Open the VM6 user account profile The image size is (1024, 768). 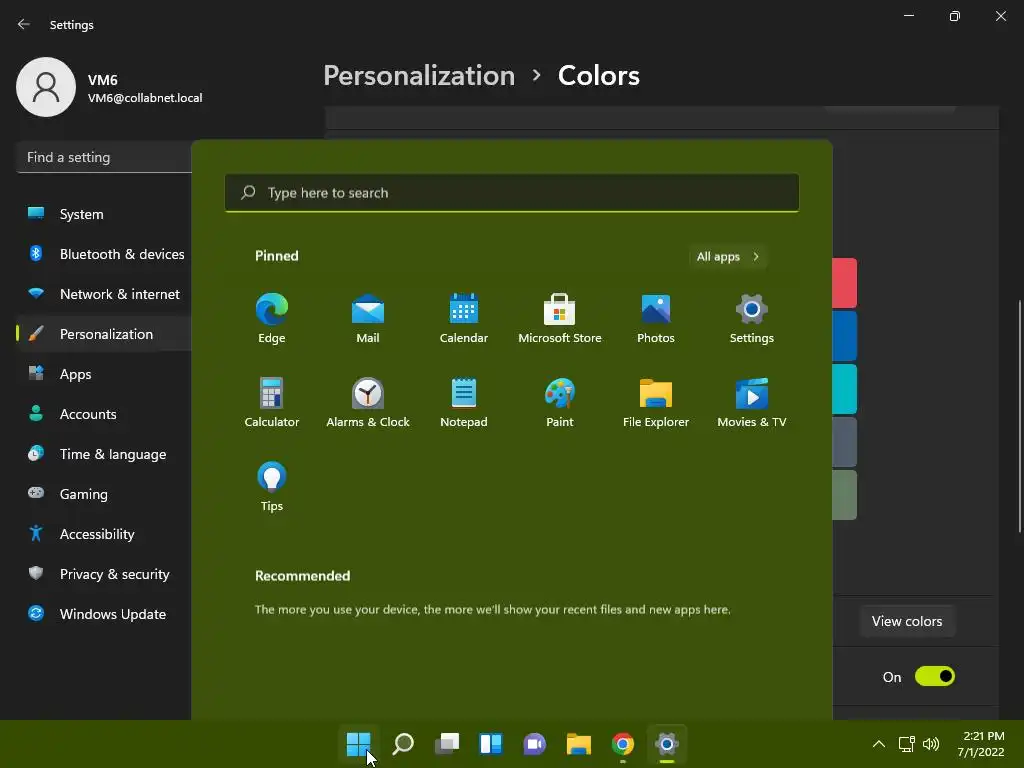pos(110,87)
